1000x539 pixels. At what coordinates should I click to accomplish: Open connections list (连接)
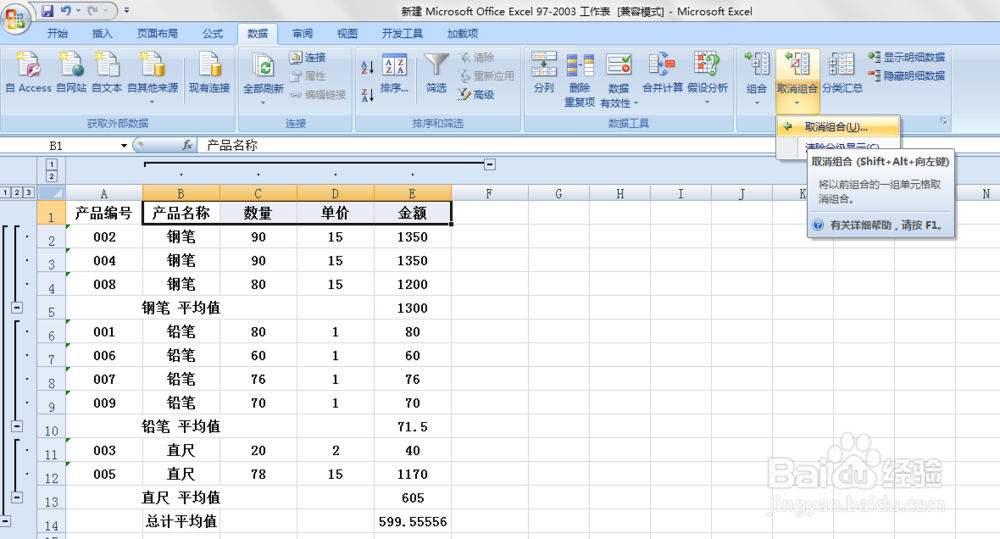pos(307,57)
